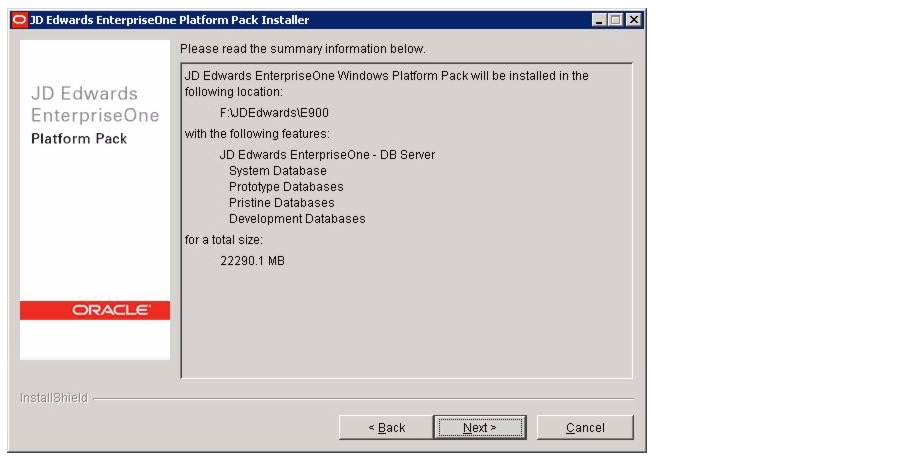
Task: Close the Platform Pack Installer window
Action: 633,20
